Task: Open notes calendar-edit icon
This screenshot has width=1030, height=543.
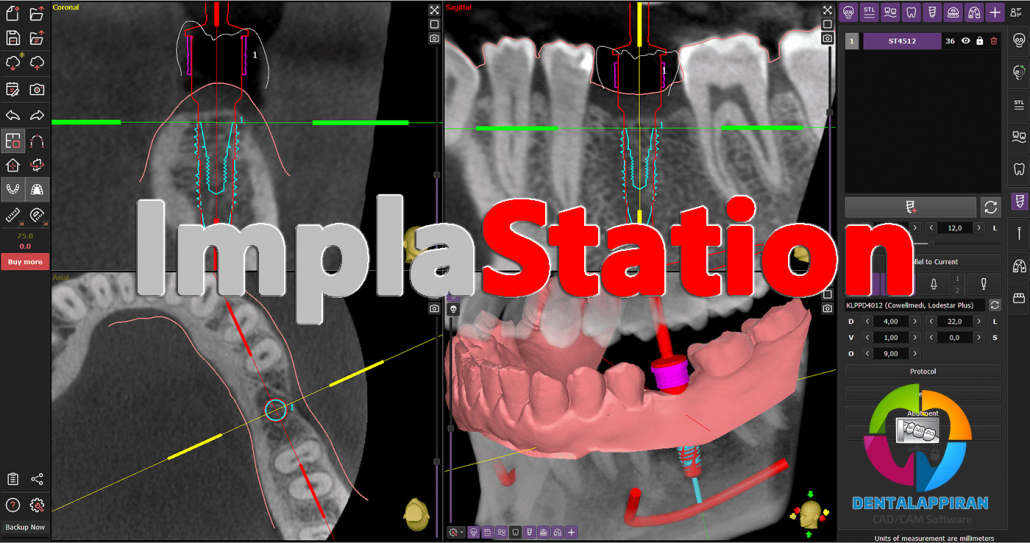Action: point(12,89)
